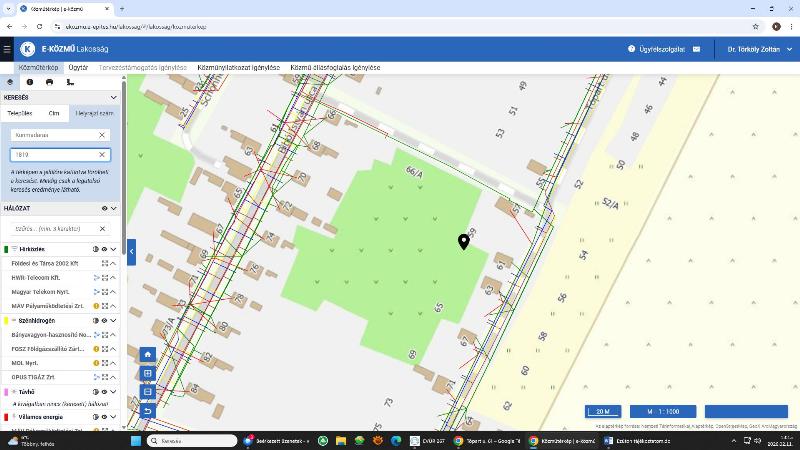
Task: Click the map undo/back arrow button
Action: click(147, 411)
